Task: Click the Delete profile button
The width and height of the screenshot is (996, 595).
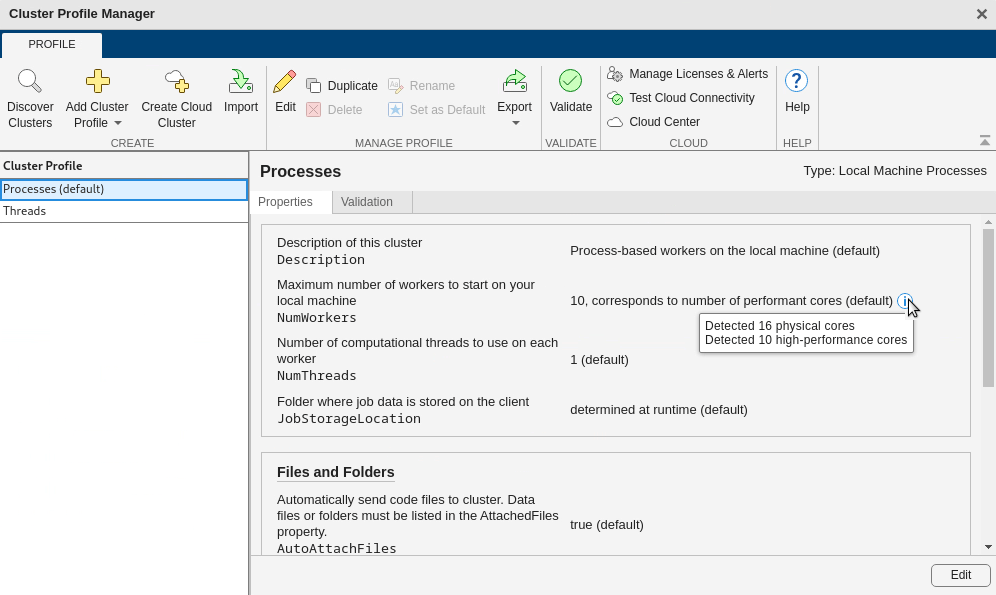Action: (334, 110)
